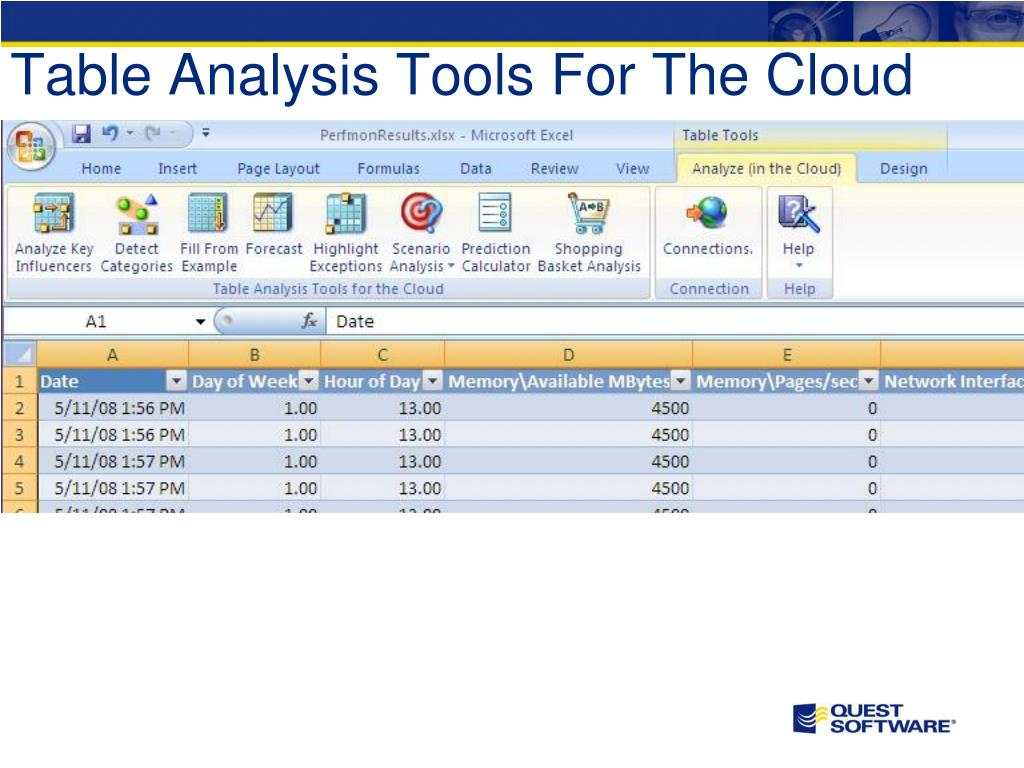Click cell A2 with 5/11/08 1:56 PM
The width and height of the screenshot is (1024, 768).
[113, 408]
